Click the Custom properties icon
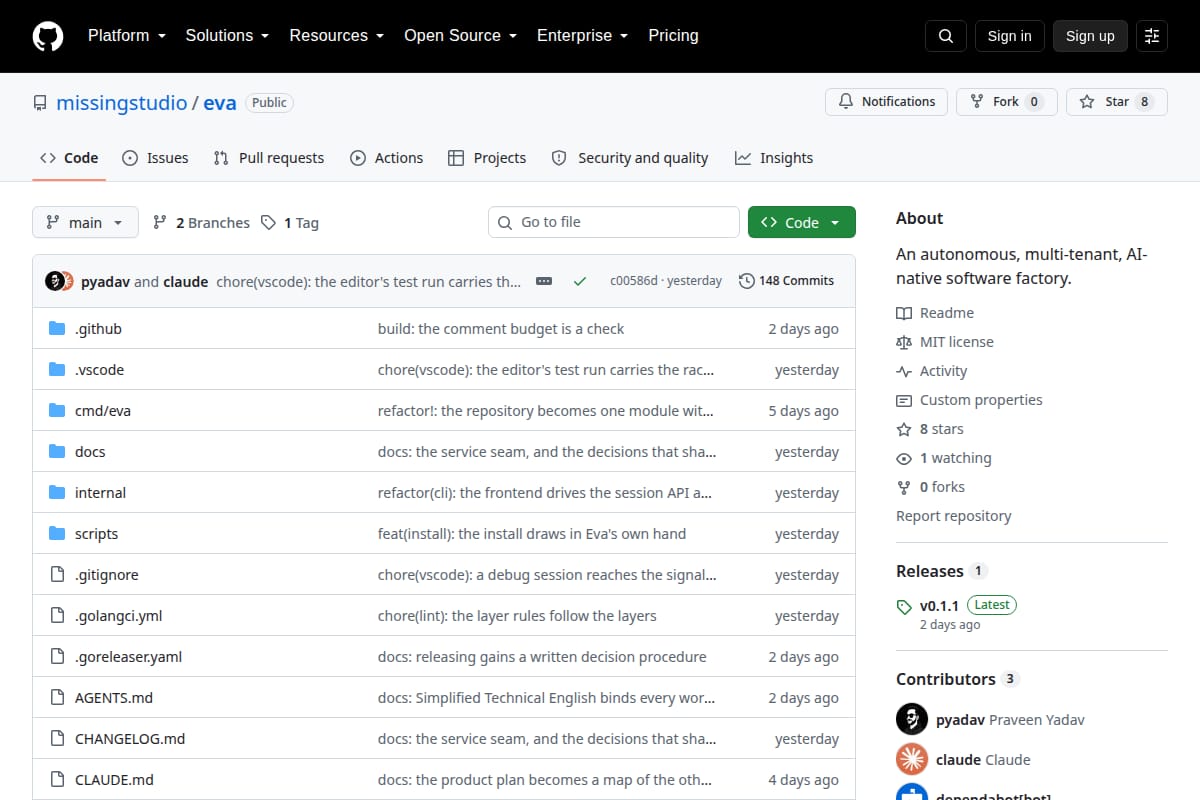 coord(904,400)
